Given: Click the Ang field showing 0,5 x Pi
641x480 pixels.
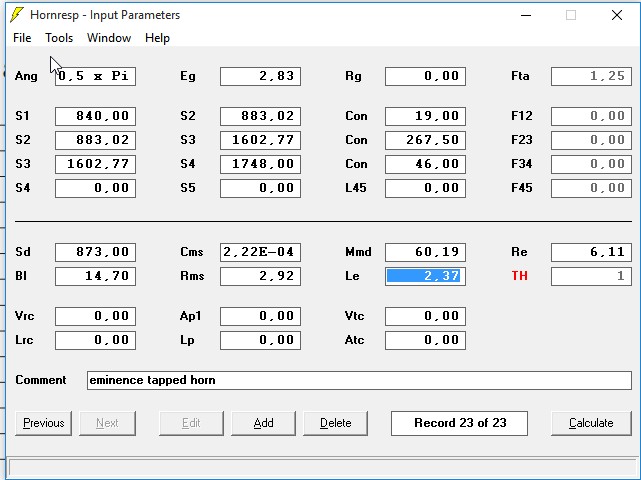Looking at the screenshot, I should coord(95,76).
